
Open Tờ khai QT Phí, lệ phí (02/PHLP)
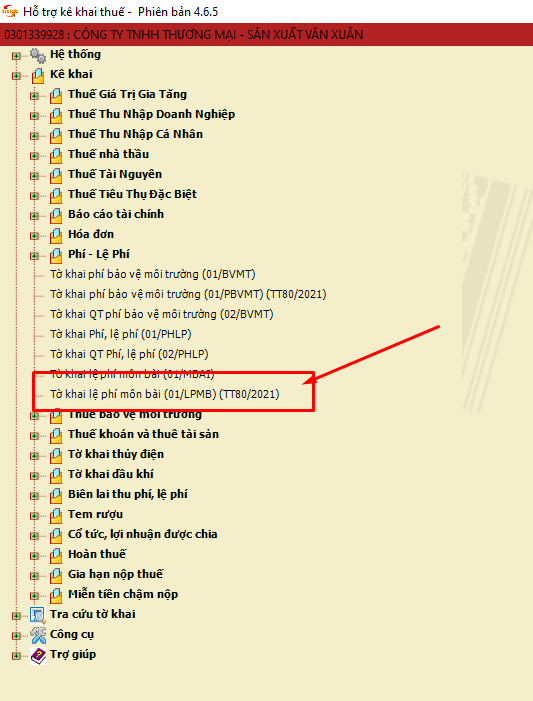point(129,354)
